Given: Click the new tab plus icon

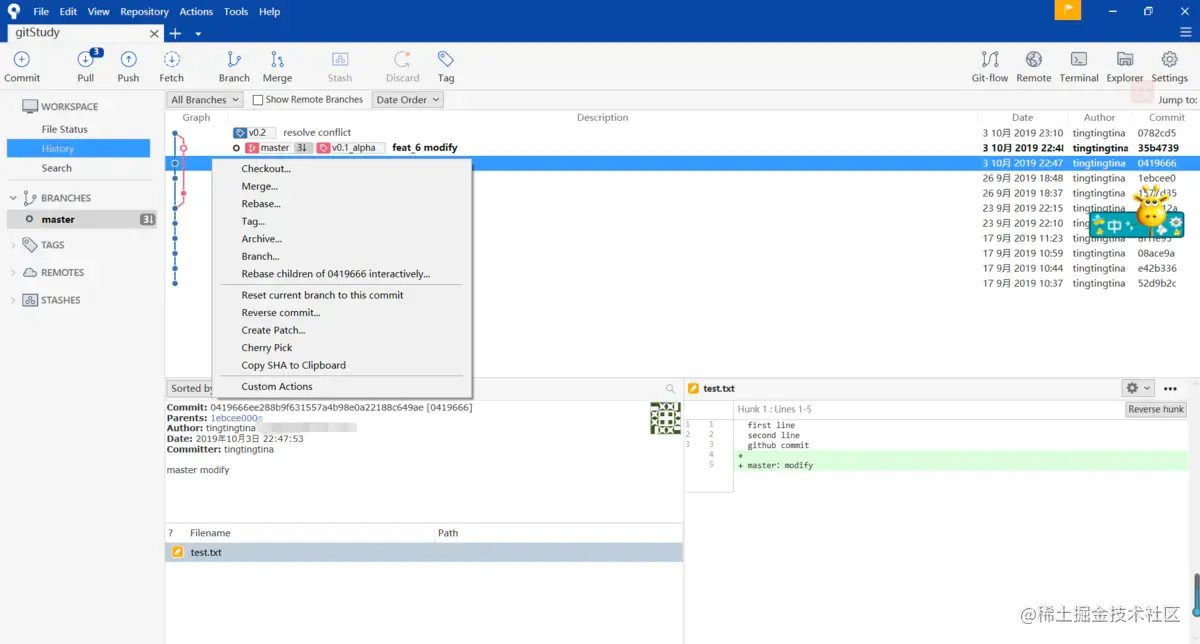Looking at the screenshot, I should pos(175,33).
